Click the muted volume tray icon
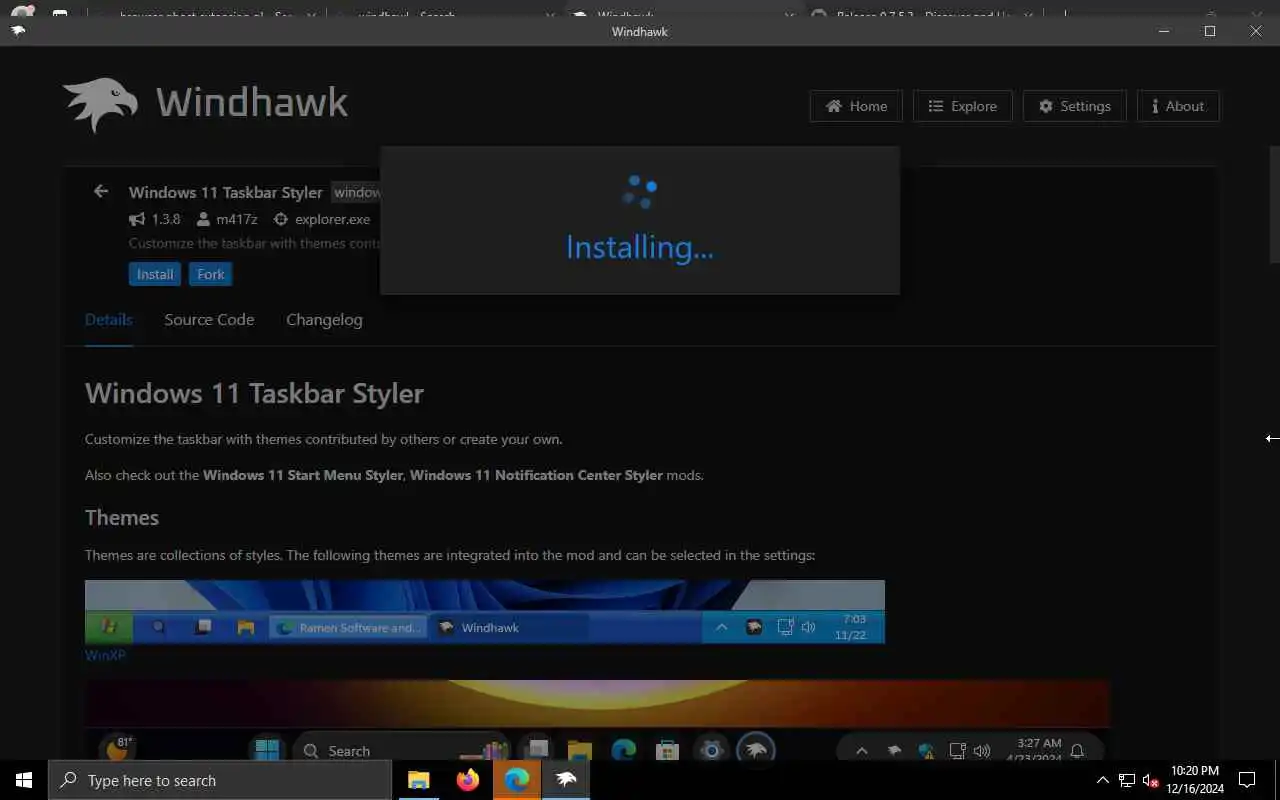Image resolution: width=1280 pixels, height=800 pixels. [1151, 780]
